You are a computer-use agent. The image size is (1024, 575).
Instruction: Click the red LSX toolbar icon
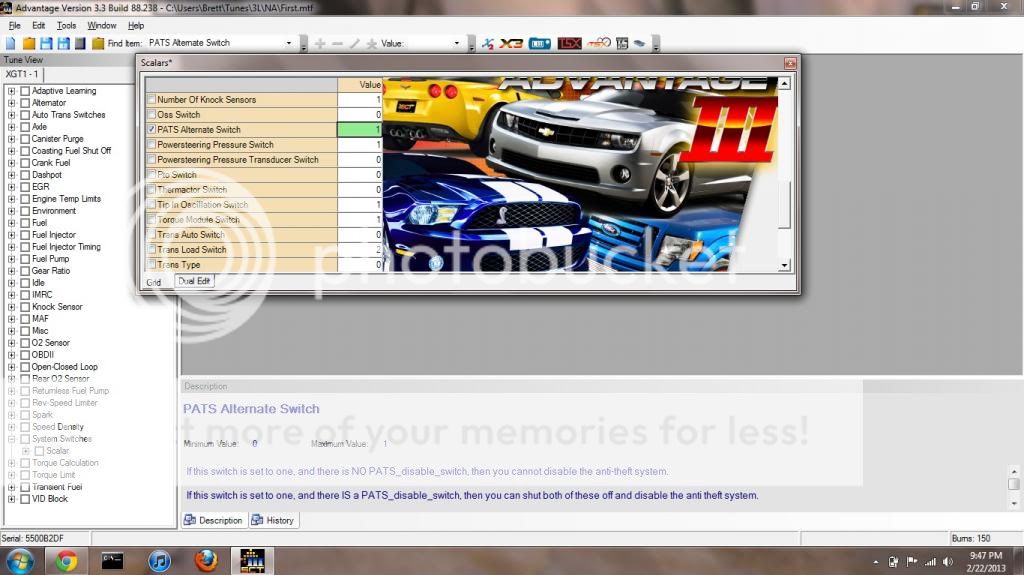[x=569, y=44]
